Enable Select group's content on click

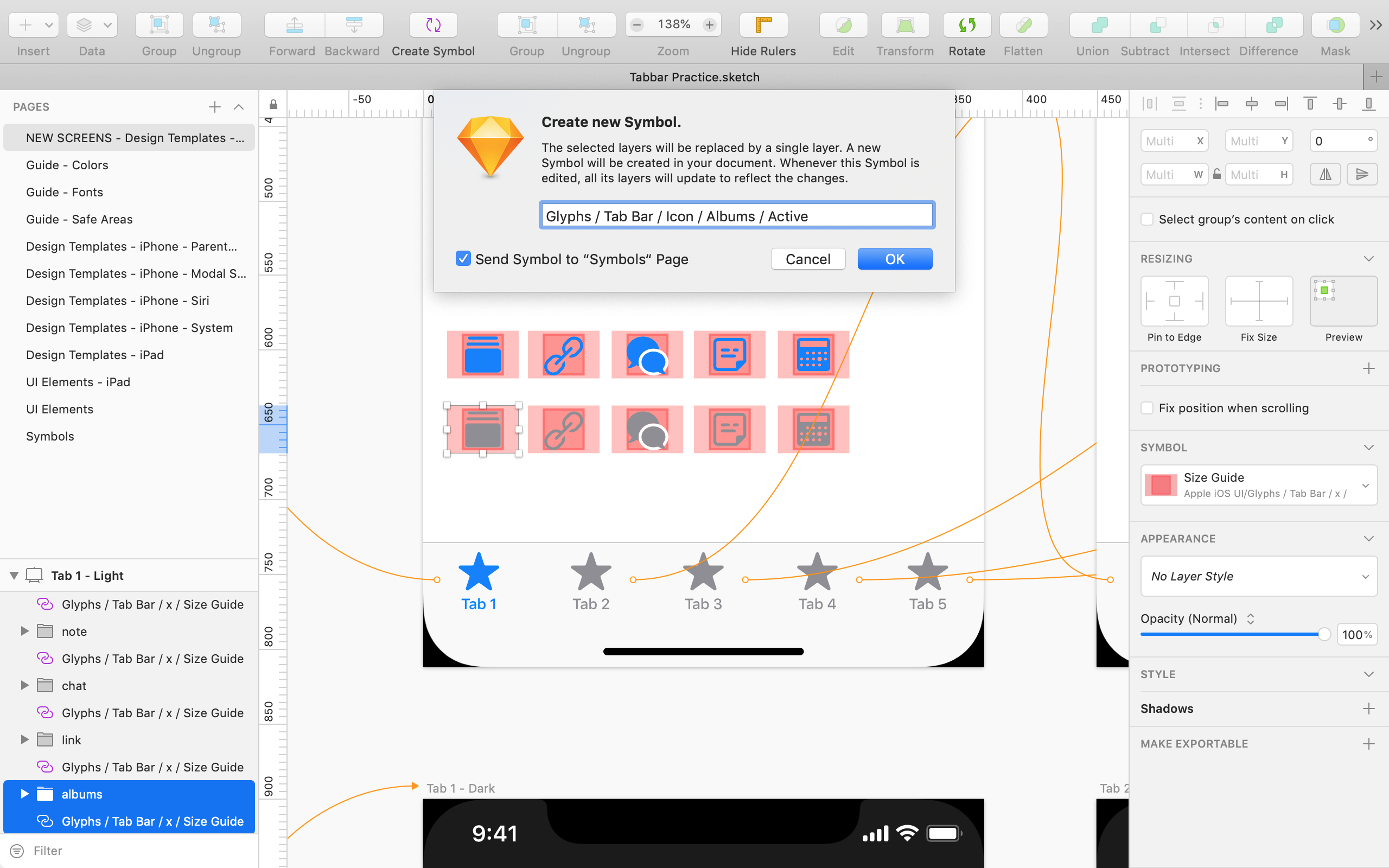pos(1147,219)
